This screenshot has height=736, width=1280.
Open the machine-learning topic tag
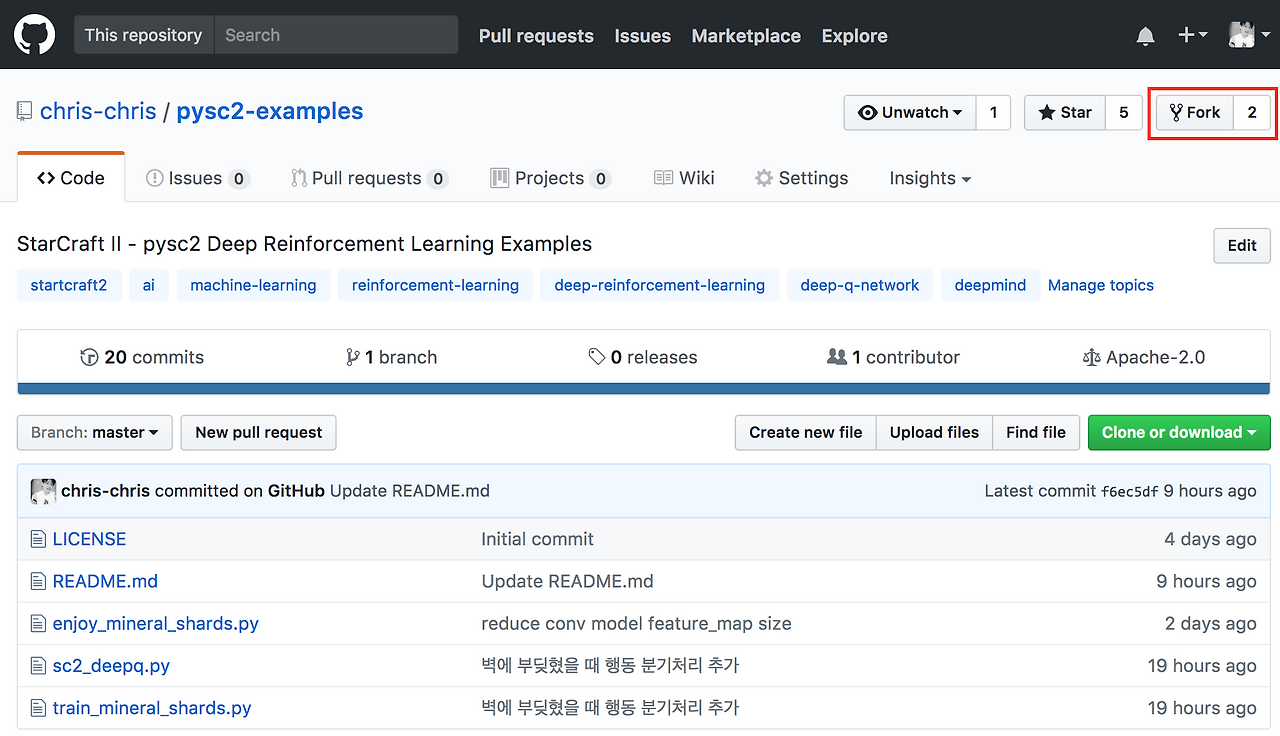(253, 285)
